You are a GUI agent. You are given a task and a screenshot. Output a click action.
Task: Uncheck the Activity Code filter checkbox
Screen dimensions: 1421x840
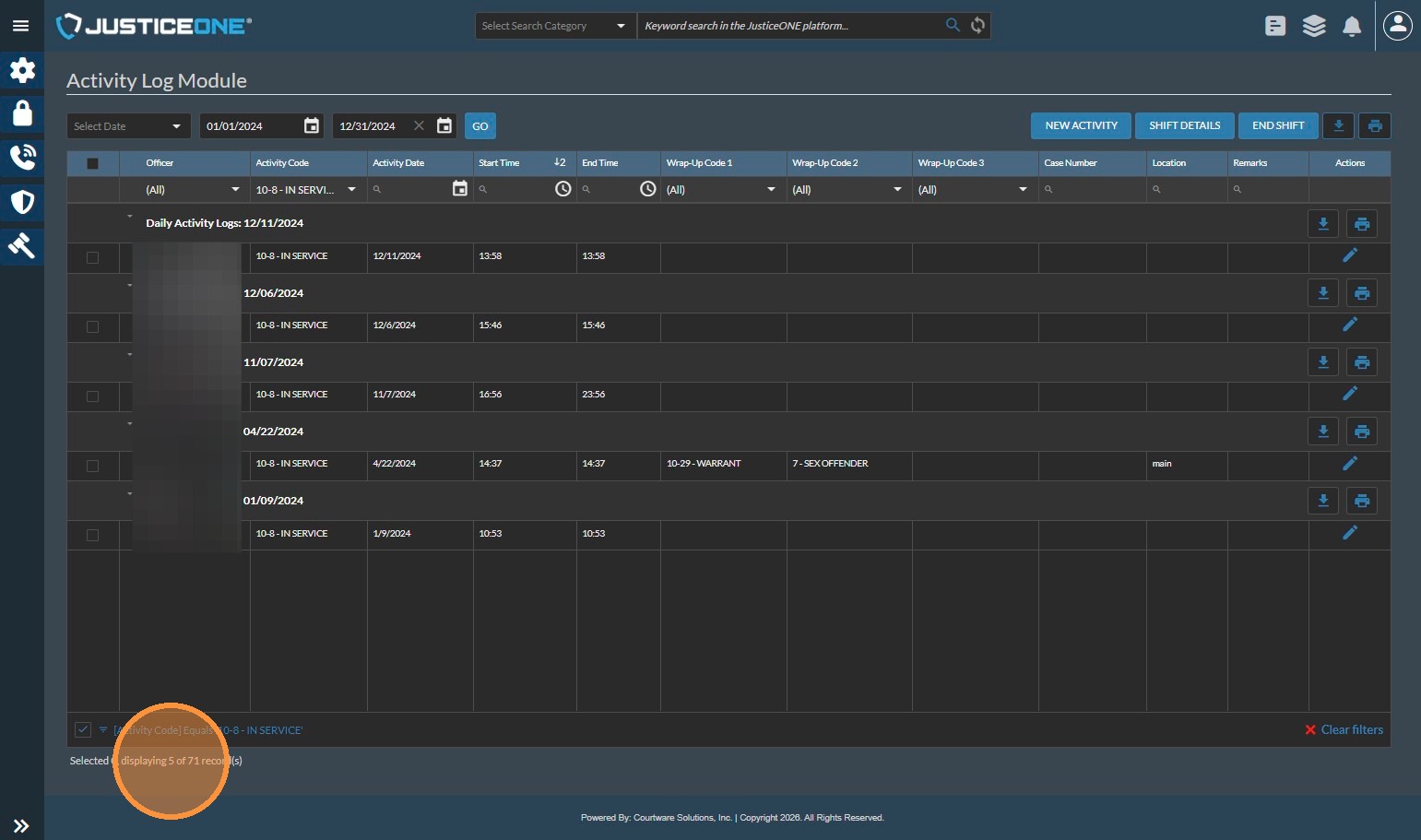coord(83,729)
